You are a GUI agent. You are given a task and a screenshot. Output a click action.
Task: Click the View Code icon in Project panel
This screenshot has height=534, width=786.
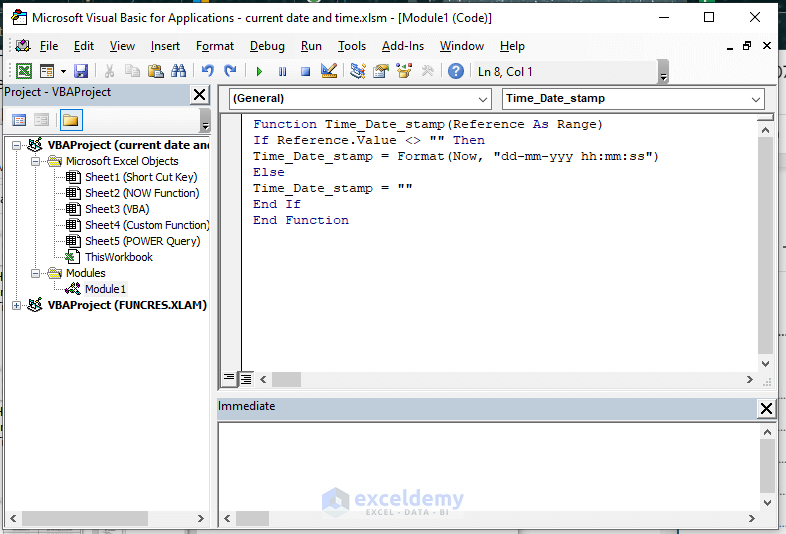(x=19, y=120)
